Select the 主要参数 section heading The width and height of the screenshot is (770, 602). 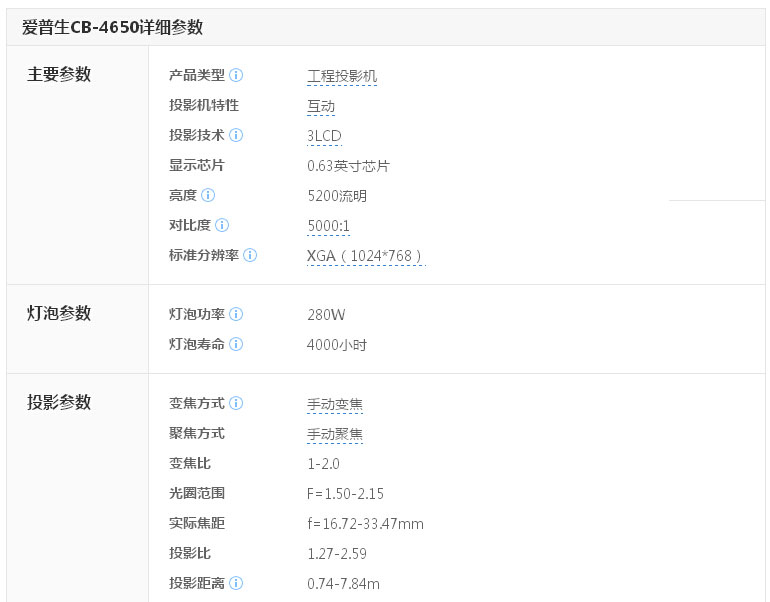click(x=59, y=74)
